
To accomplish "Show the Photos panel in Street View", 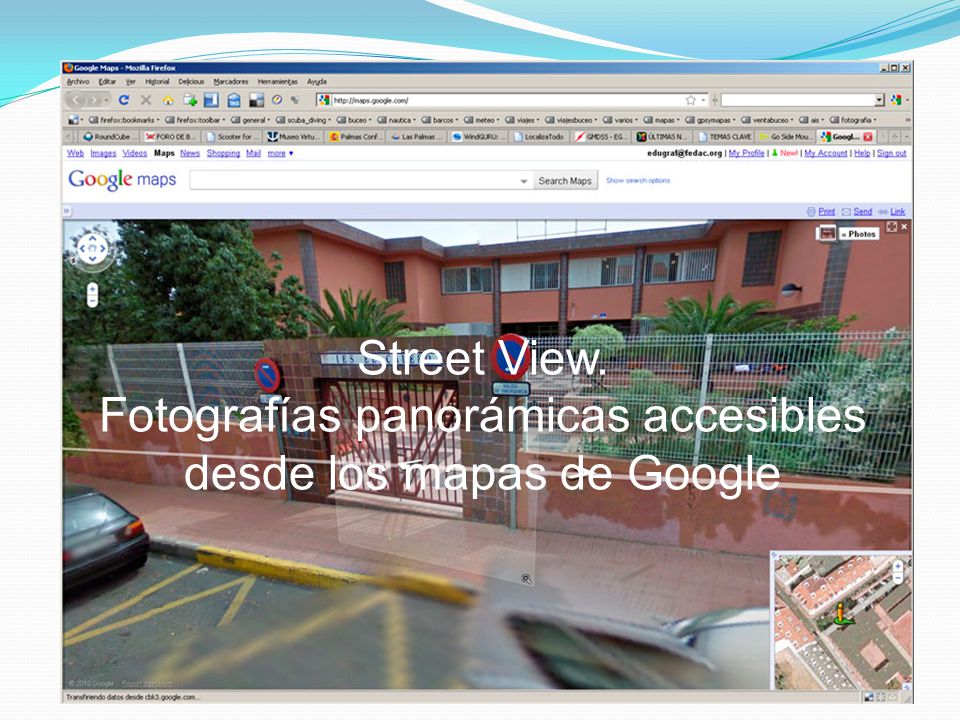I will pyautogui.click(x=858, y=234).
